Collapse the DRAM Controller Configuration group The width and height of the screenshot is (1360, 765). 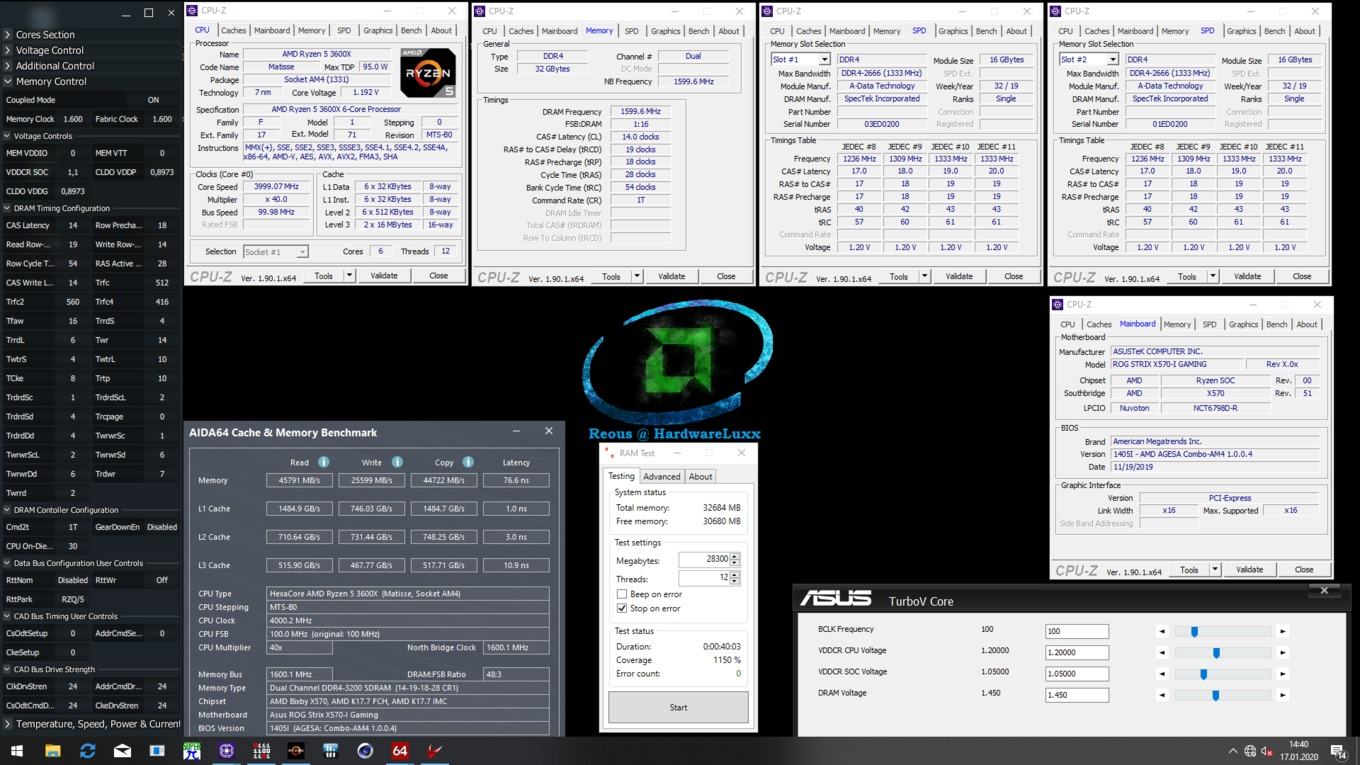click(x=7, y=510)
